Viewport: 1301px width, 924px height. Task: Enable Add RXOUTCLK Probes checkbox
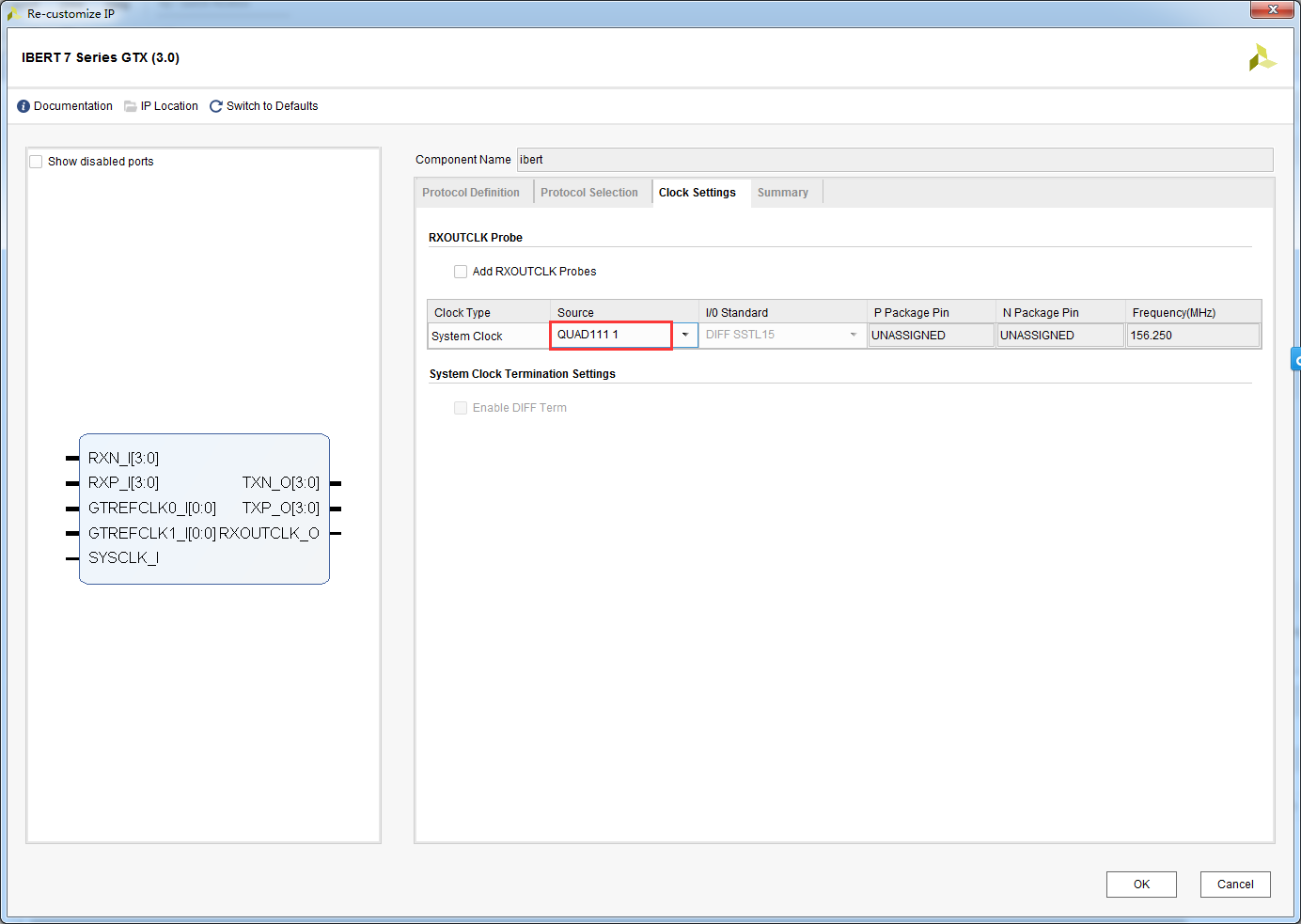click(x=461, y=272)
